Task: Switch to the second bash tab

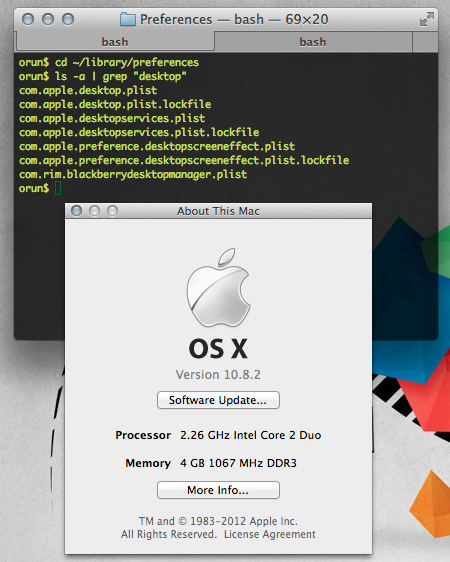Action: tap(313, 42)
